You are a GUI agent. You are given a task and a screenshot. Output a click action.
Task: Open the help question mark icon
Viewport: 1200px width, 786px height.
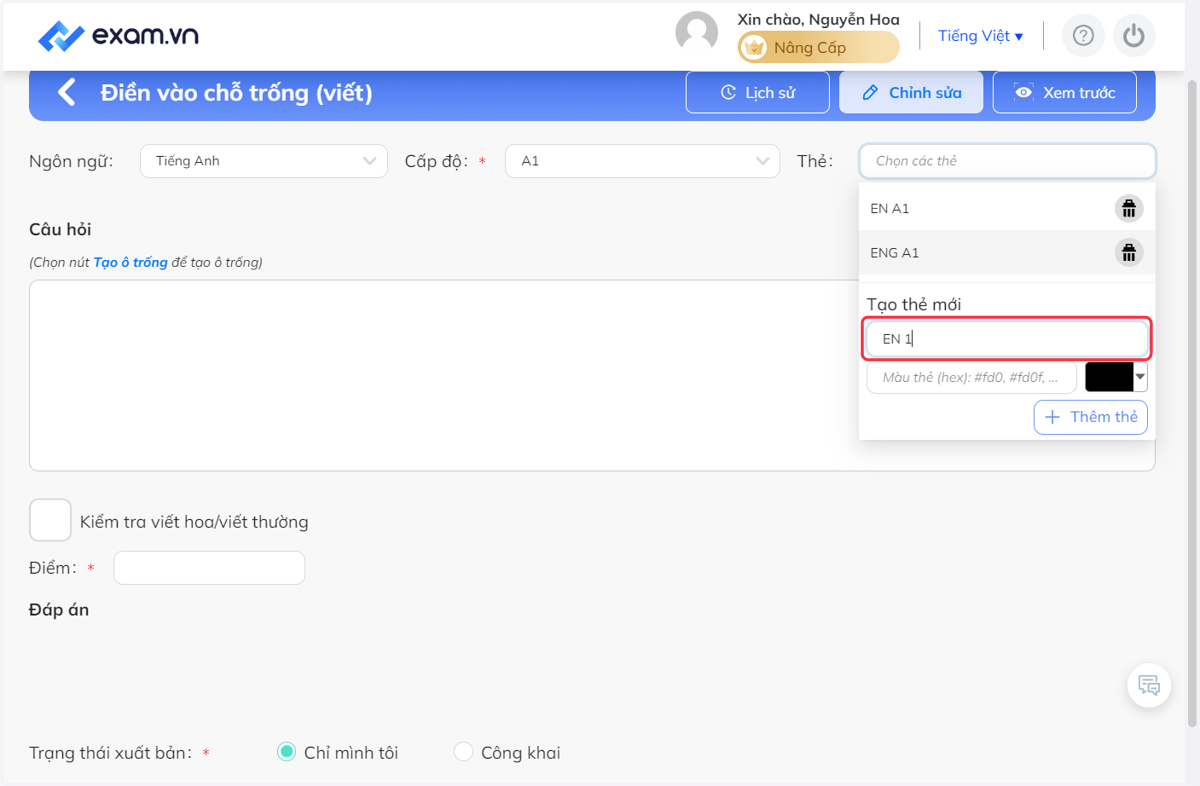click(x=1083, y=36)
